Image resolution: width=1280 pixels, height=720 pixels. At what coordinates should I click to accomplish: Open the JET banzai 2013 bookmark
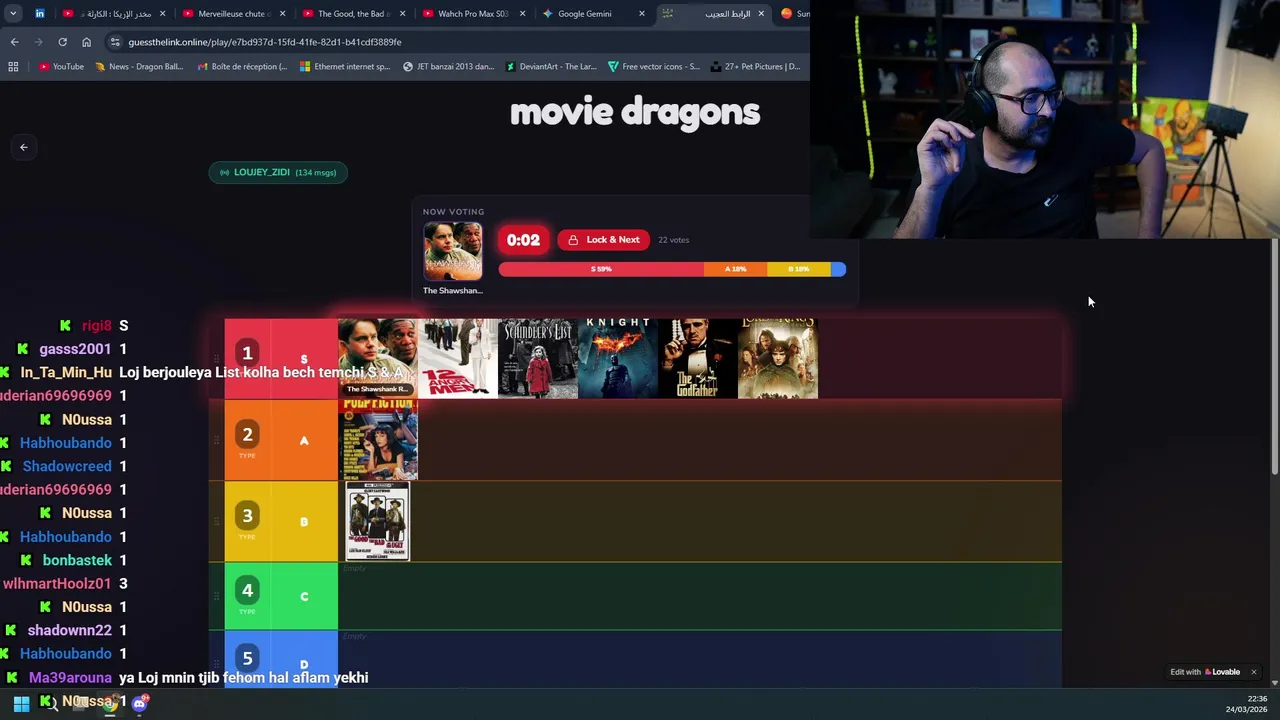pos(448,67)
